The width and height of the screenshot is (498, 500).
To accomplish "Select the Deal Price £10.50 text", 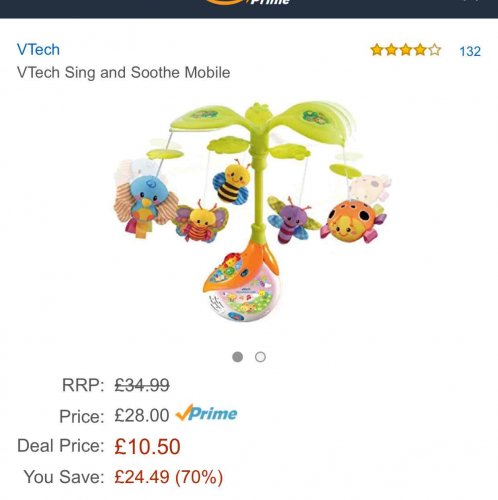I will [x=147, y=446].
